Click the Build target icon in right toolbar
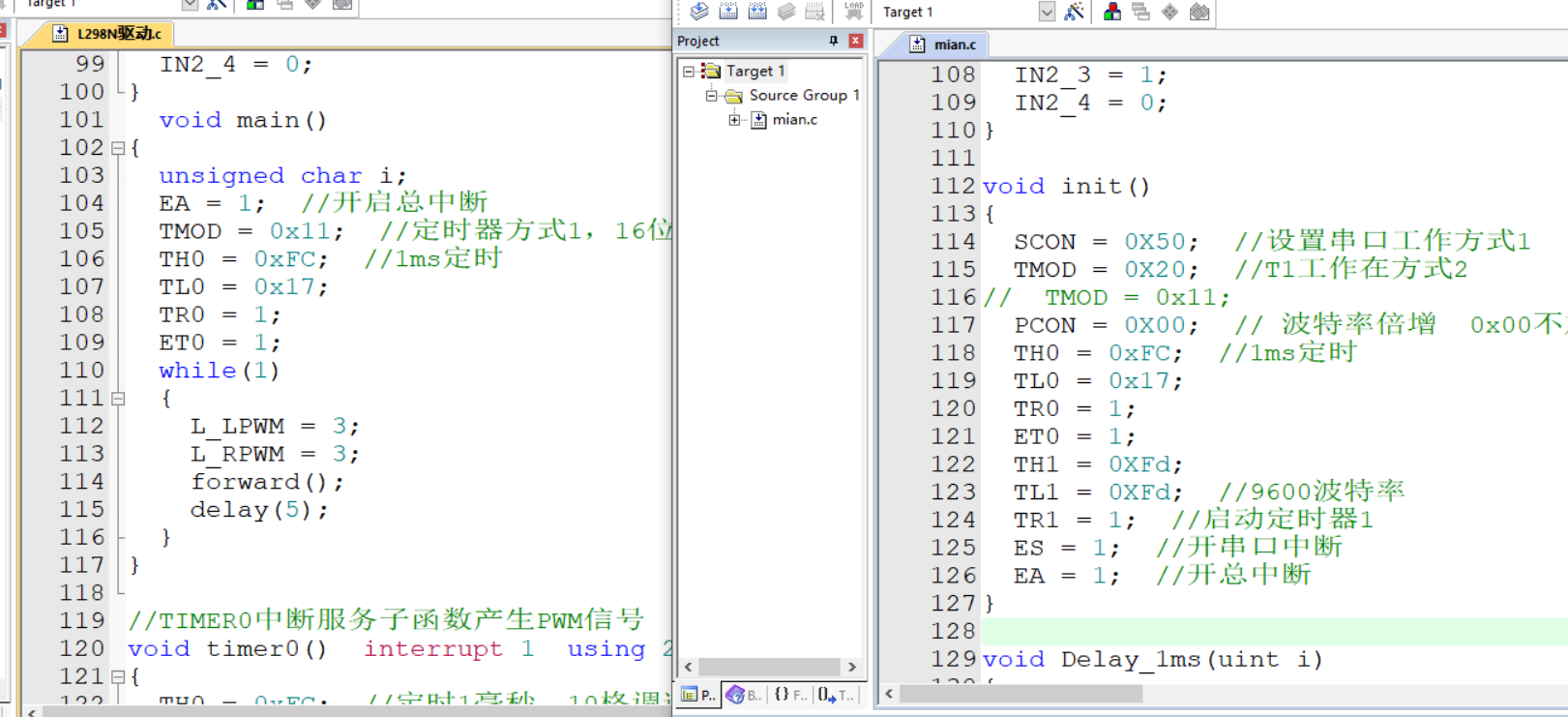 pos(728,12)
